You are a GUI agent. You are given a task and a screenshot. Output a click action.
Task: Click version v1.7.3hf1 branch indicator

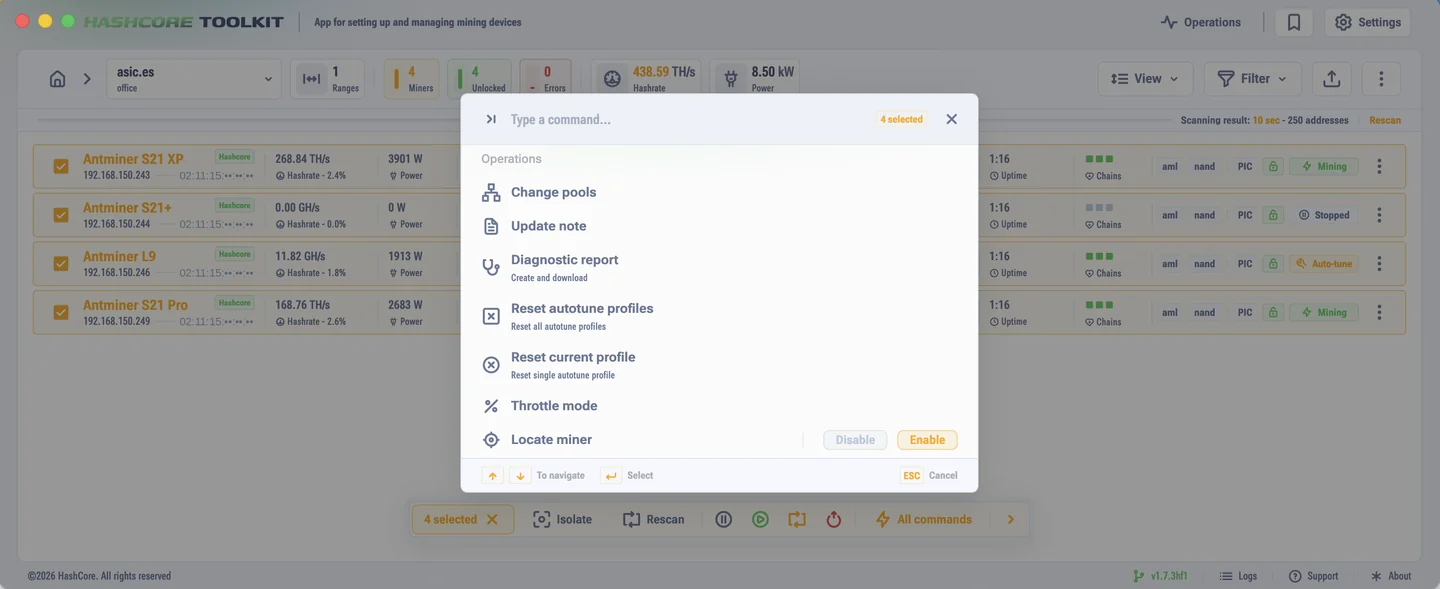pos(1159,576)
